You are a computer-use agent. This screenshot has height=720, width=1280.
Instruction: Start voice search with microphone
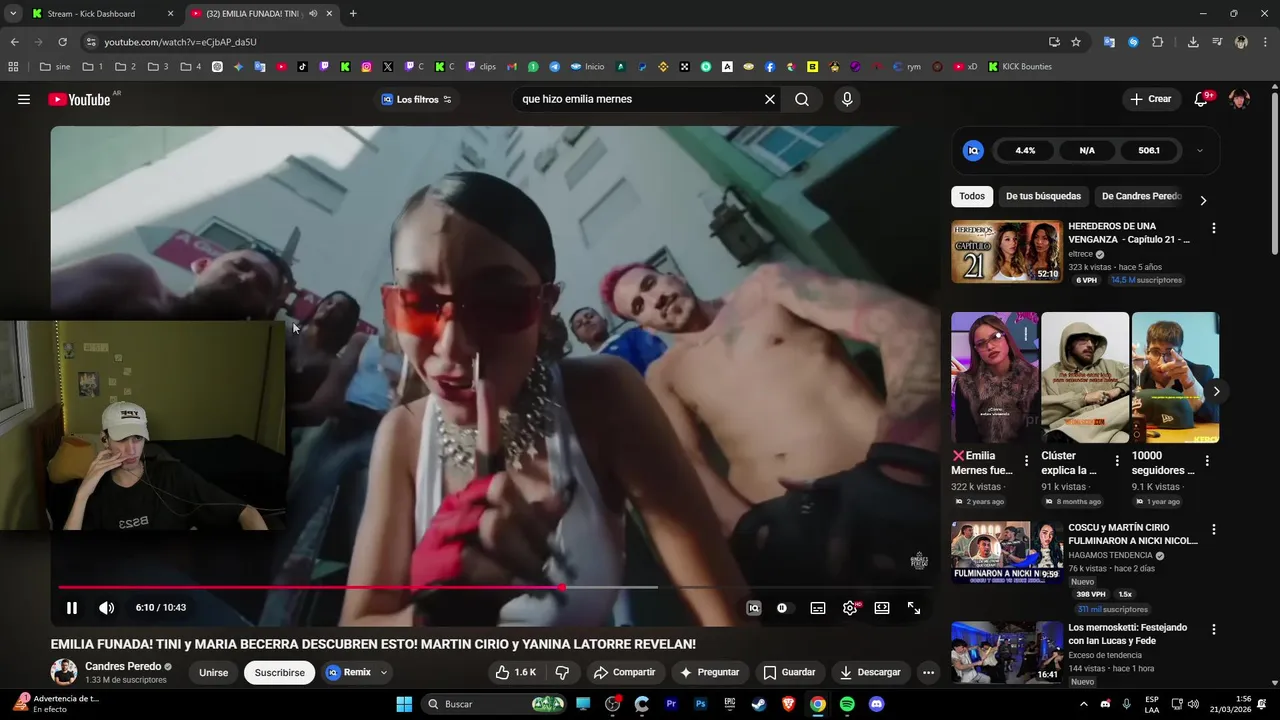point(847,99)
